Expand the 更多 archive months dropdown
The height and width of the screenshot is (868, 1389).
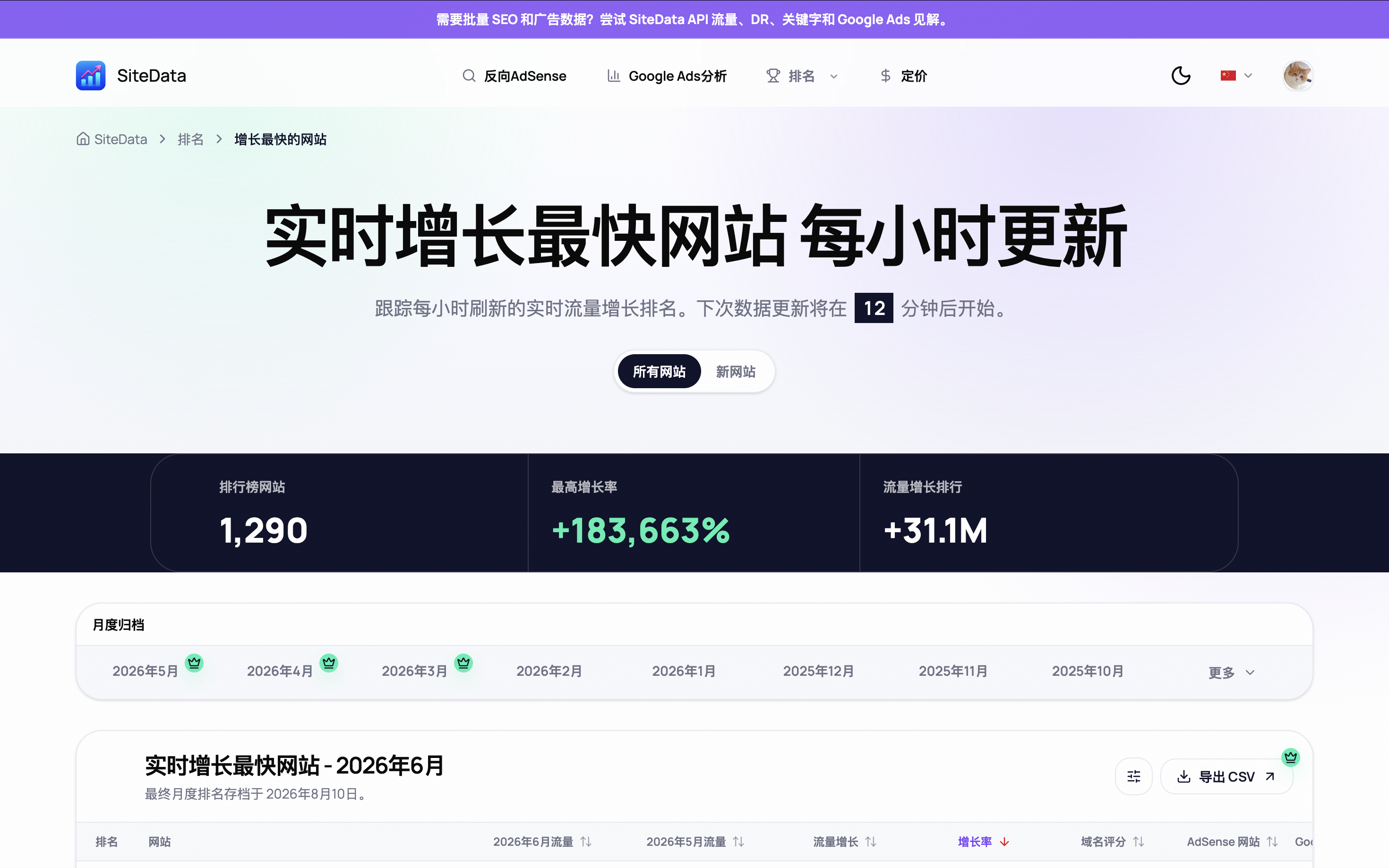[1232, 672]
